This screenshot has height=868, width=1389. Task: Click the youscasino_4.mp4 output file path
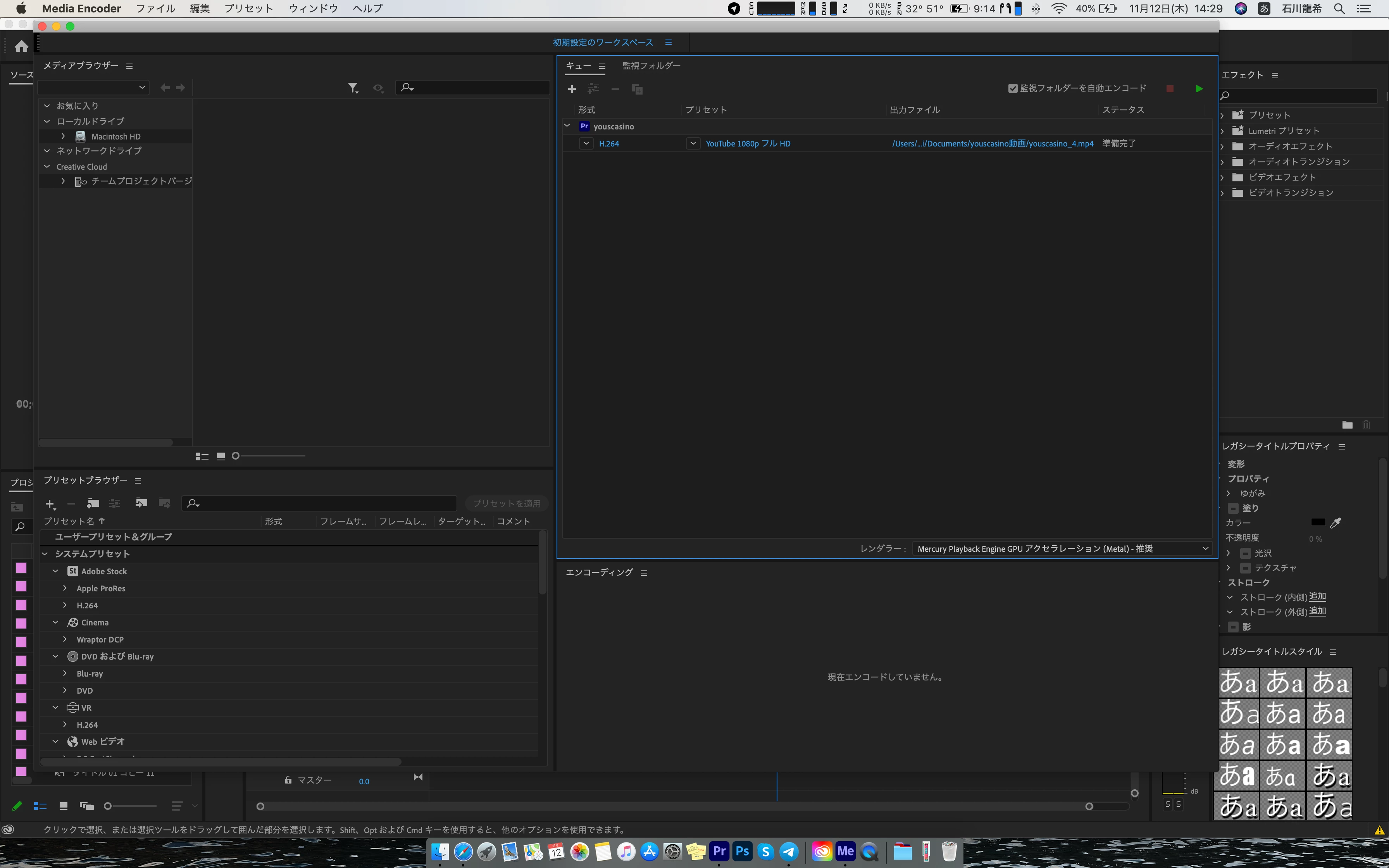coord(993,143)
